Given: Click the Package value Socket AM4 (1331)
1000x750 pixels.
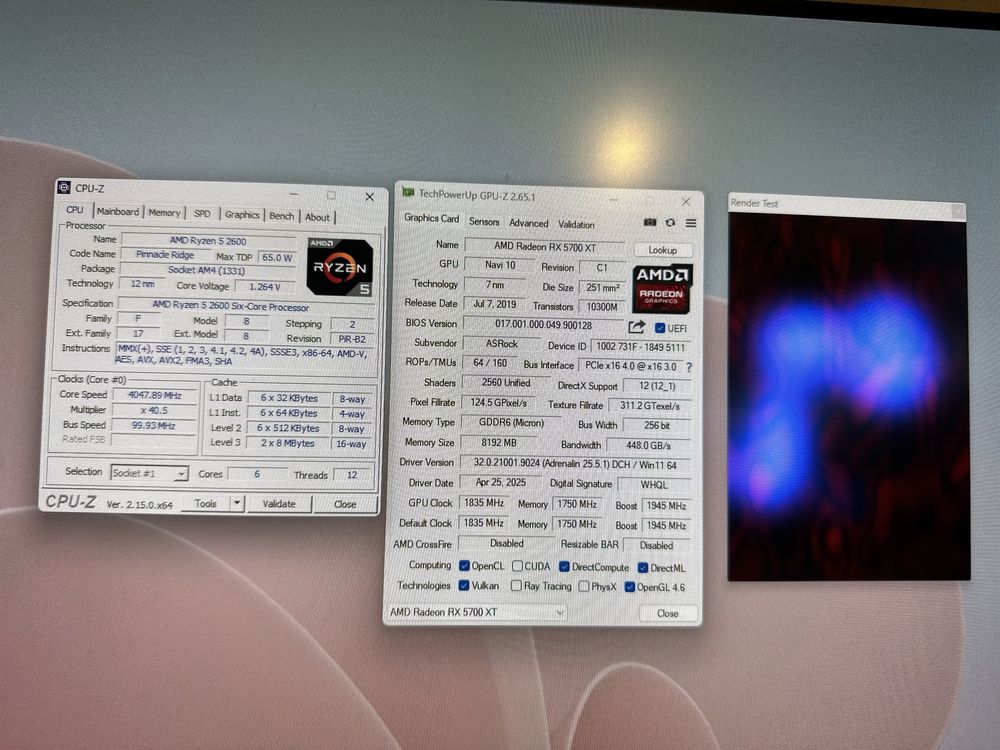Looking at the screenshot, I should click(x=207, y=270).
